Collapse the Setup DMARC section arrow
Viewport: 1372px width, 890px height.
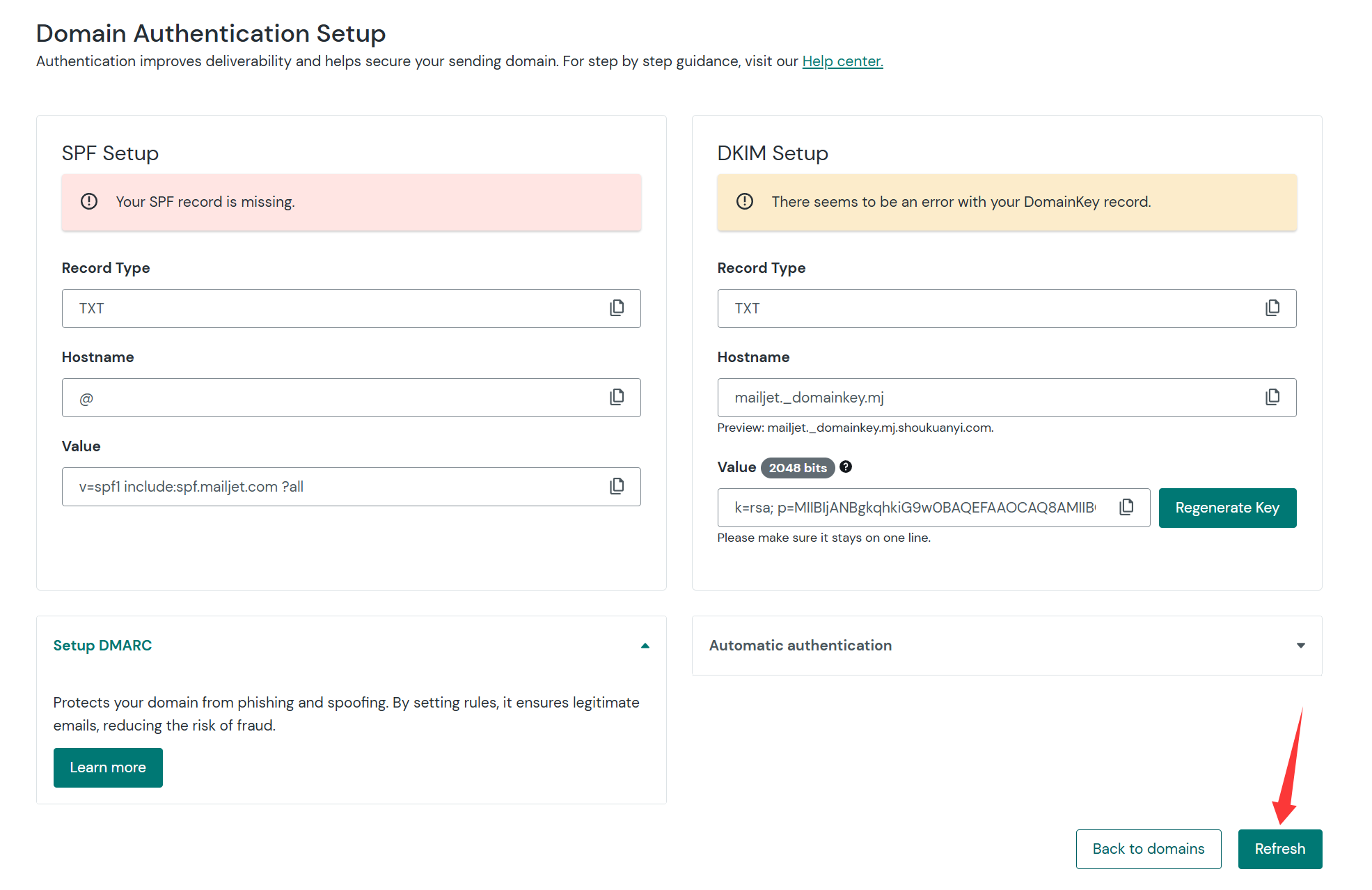(x=645, y=646)
